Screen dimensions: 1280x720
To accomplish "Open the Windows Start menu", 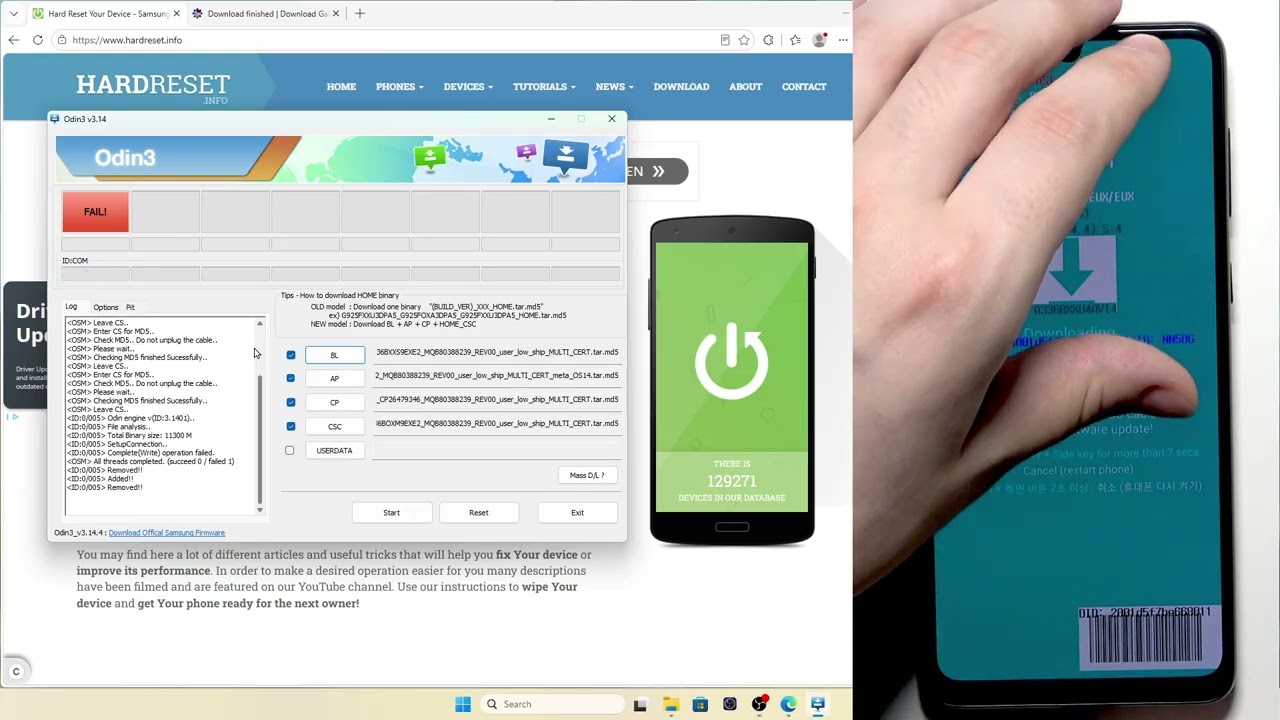I will click(x=463, y=704).
